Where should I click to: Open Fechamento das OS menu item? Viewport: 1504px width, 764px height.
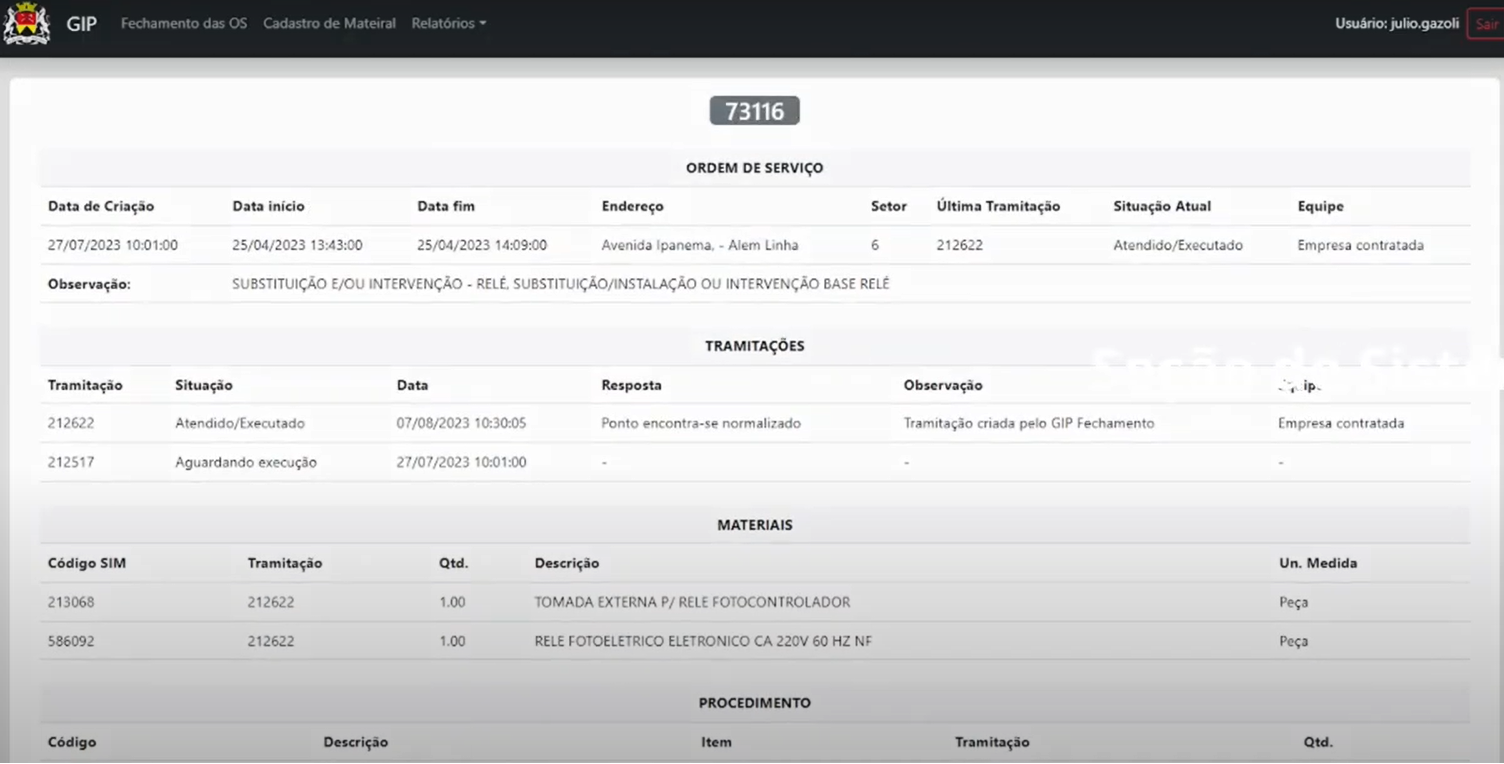(x=184, y=23)
